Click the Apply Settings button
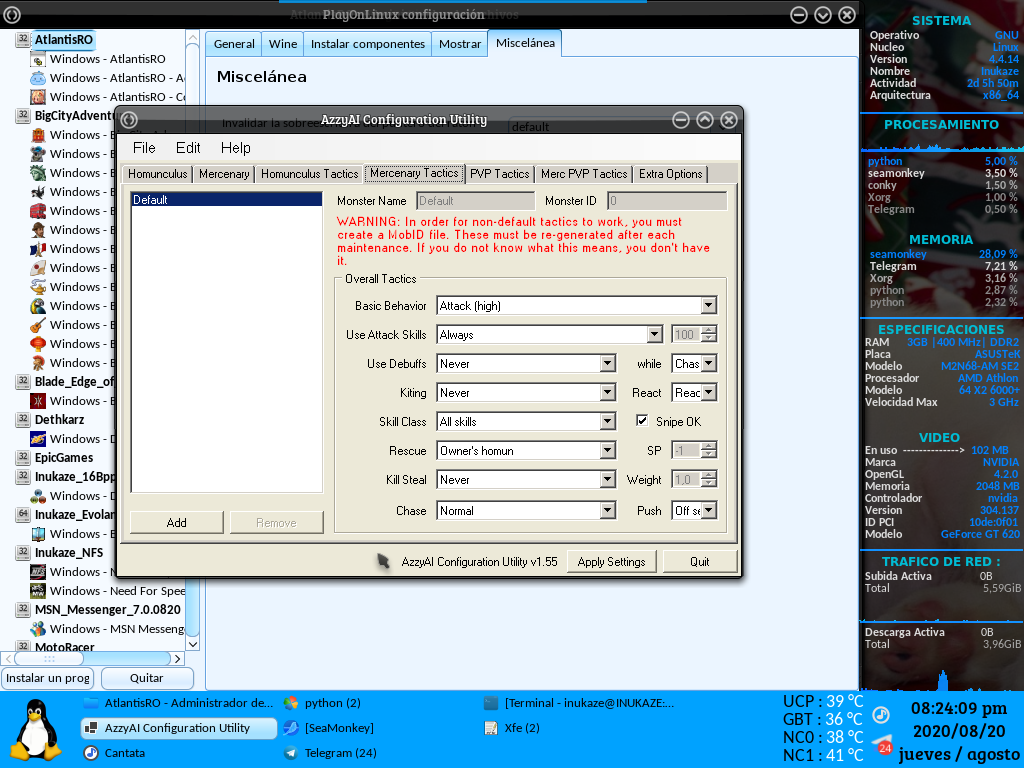Image resolution: width=1024 pixels, height=768 pixels. click(611, 562)
